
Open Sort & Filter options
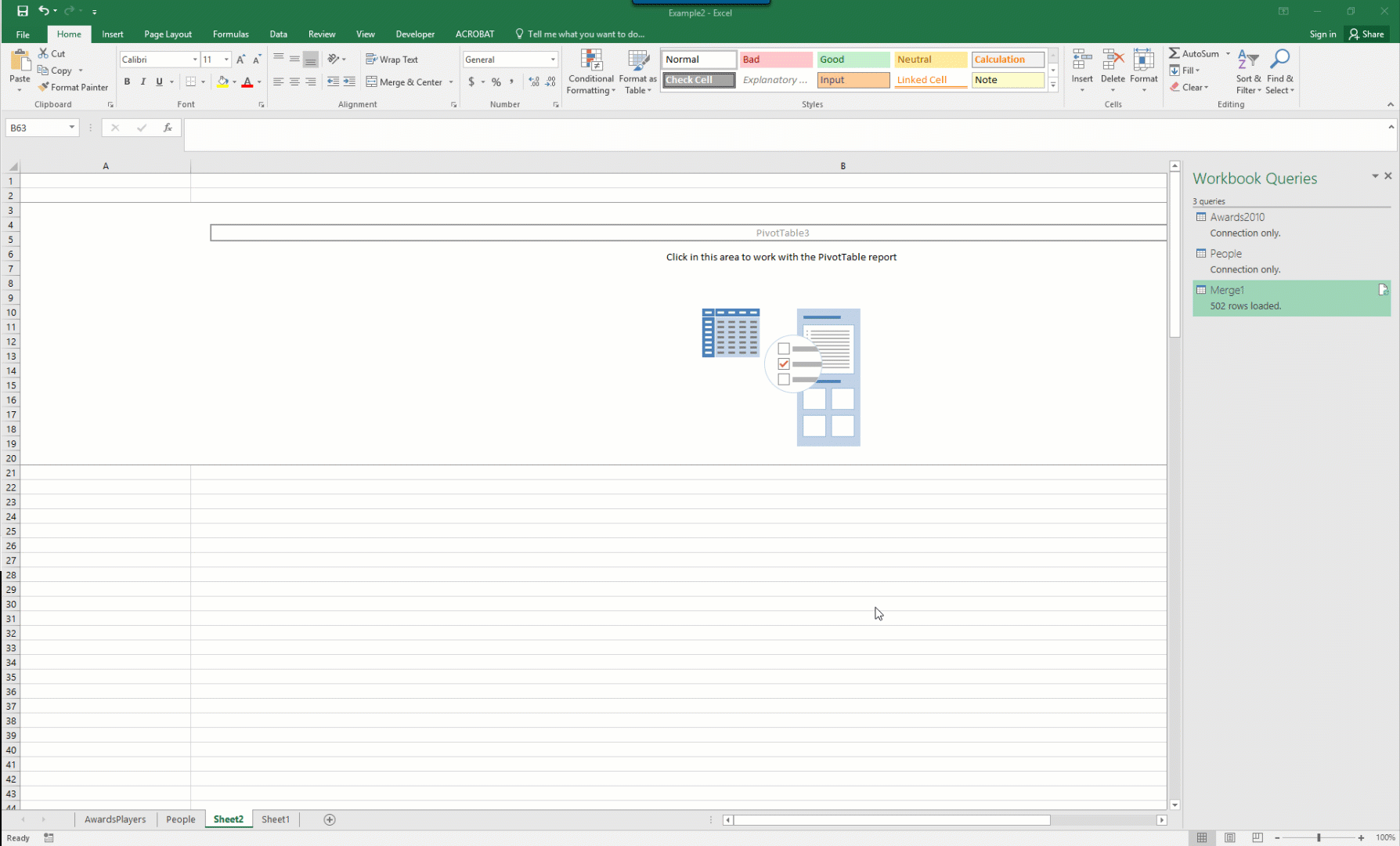tap(1248, 71)
